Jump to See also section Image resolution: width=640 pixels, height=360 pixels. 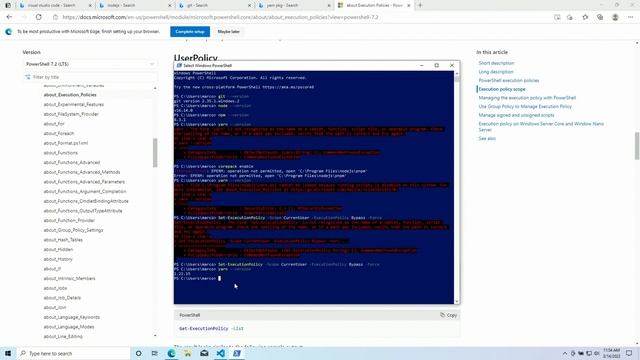tap(487, 139)
